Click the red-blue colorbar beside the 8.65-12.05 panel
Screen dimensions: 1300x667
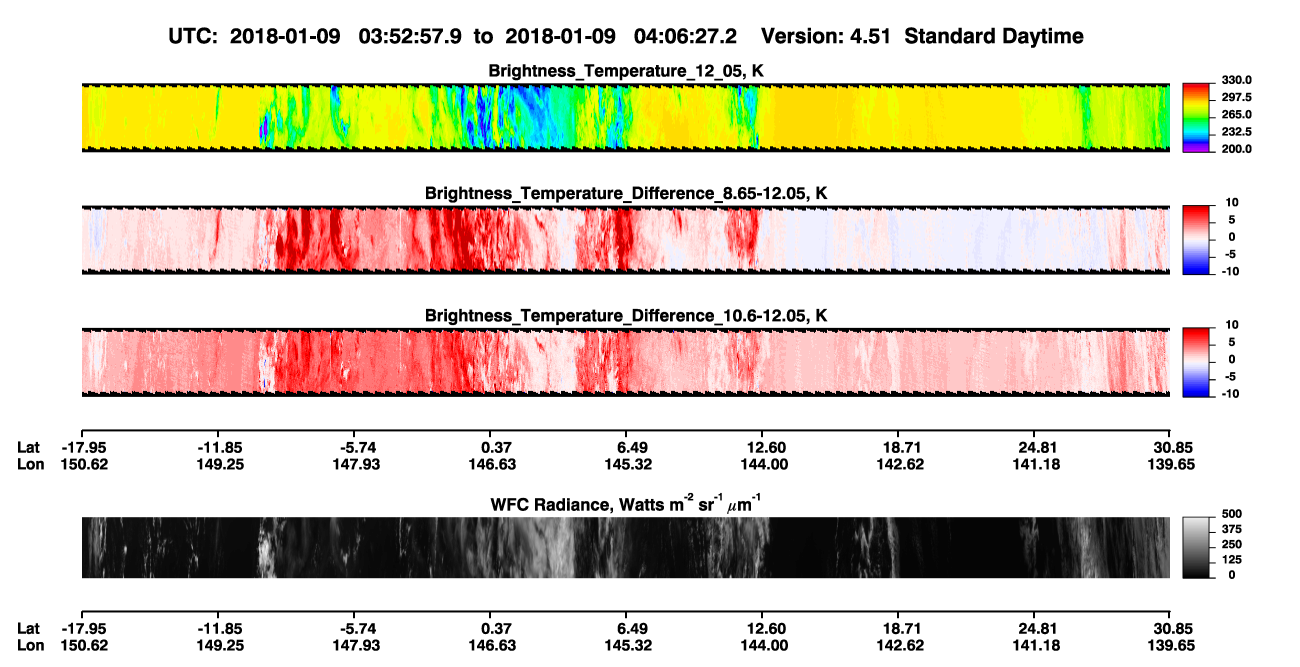click(1196, 240)
